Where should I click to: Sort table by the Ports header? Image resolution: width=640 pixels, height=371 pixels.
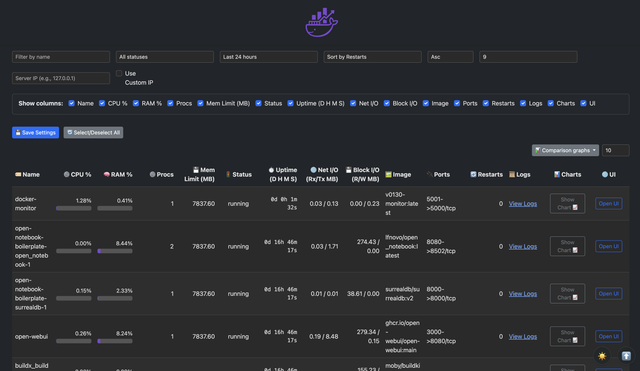tap(438, 174)
